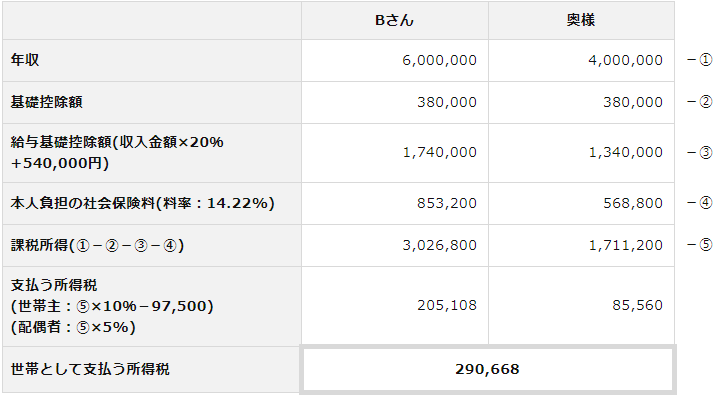Click the 205,108 income tax value

click(x=446, y=305)
